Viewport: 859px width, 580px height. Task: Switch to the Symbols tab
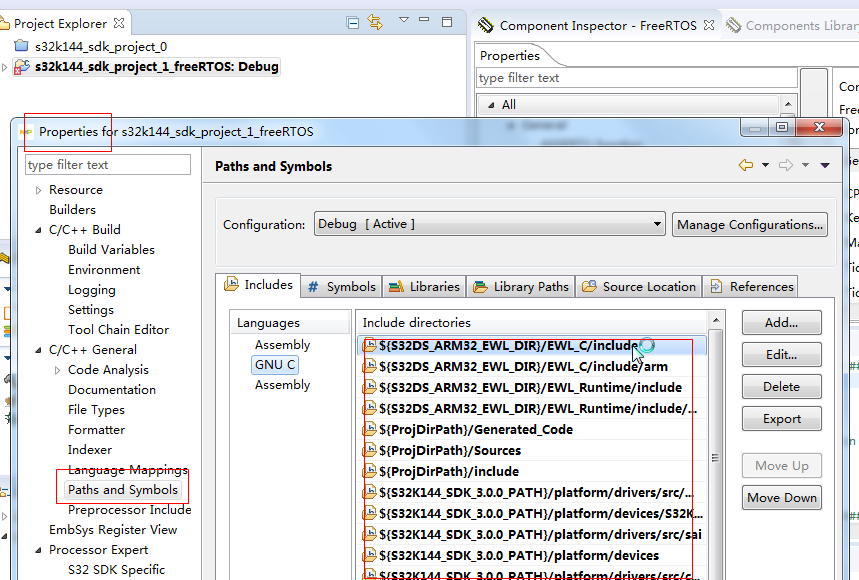pyautogui.click(x=342, y=286)
